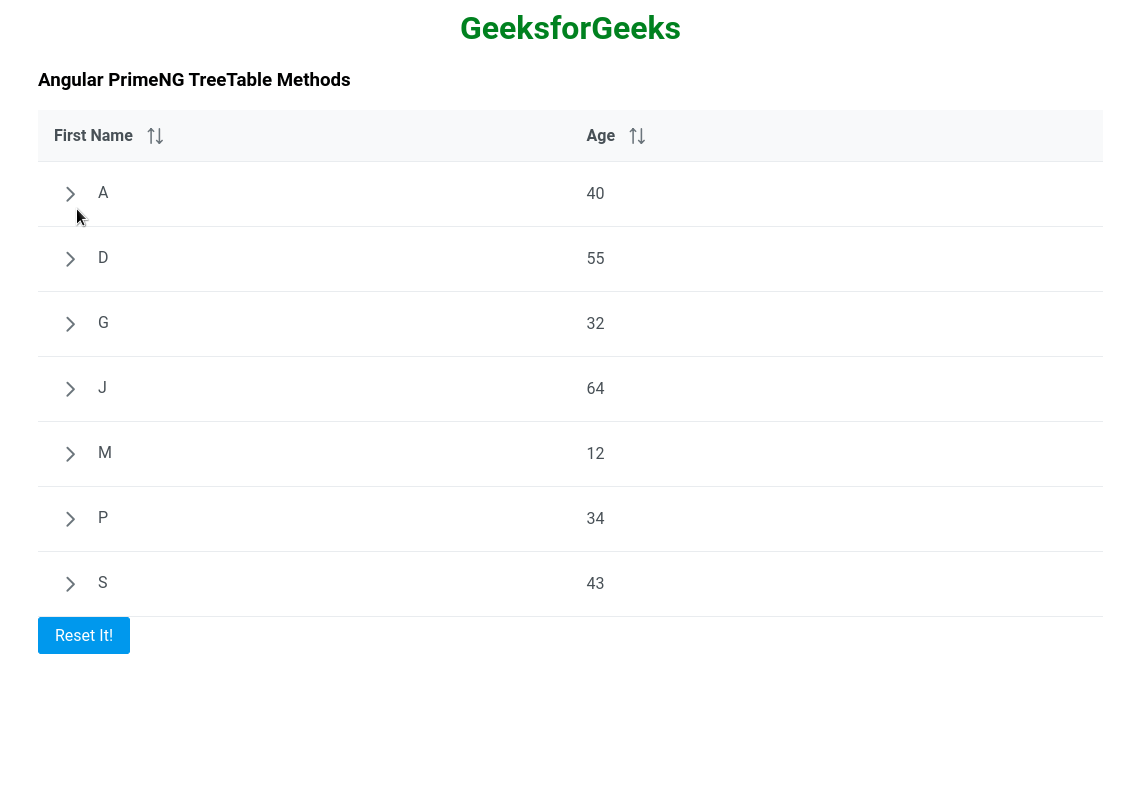
Task: Select the row named S
Action: [x=103, y=583]
